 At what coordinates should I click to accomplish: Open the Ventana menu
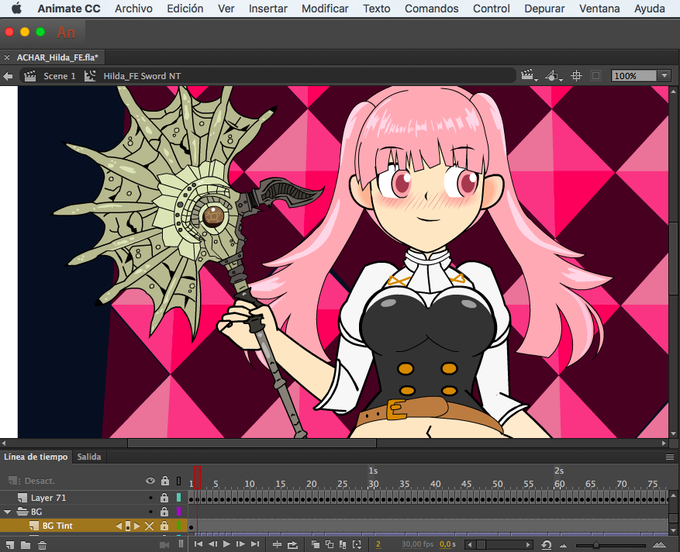(599, 8)
